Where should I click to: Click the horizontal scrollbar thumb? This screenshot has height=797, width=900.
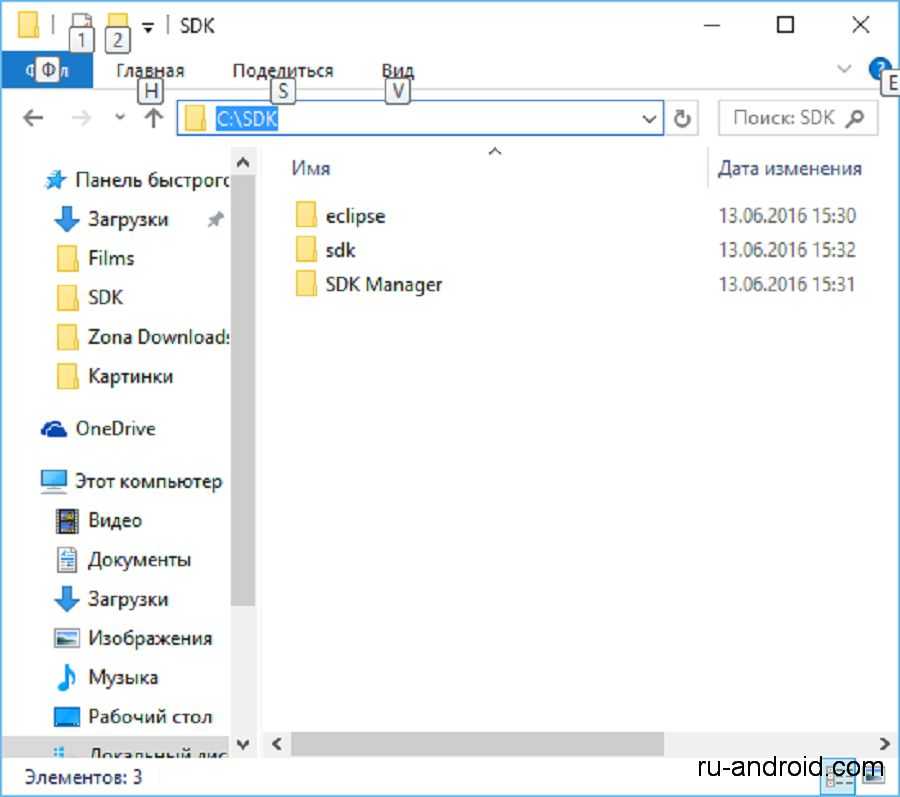[x=478, y=744]
